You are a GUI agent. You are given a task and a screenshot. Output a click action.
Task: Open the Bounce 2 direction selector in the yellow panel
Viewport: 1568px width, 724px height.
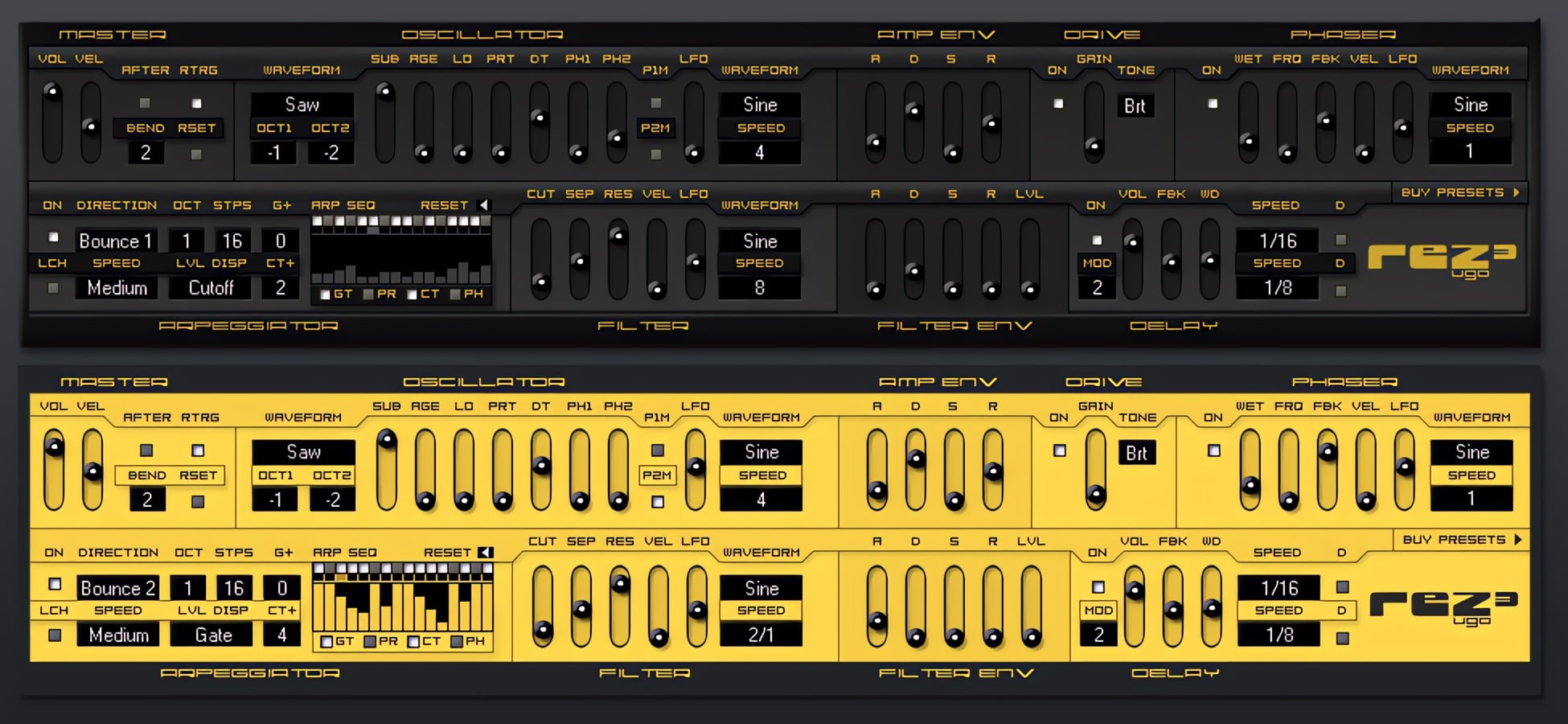pos(117,588)
